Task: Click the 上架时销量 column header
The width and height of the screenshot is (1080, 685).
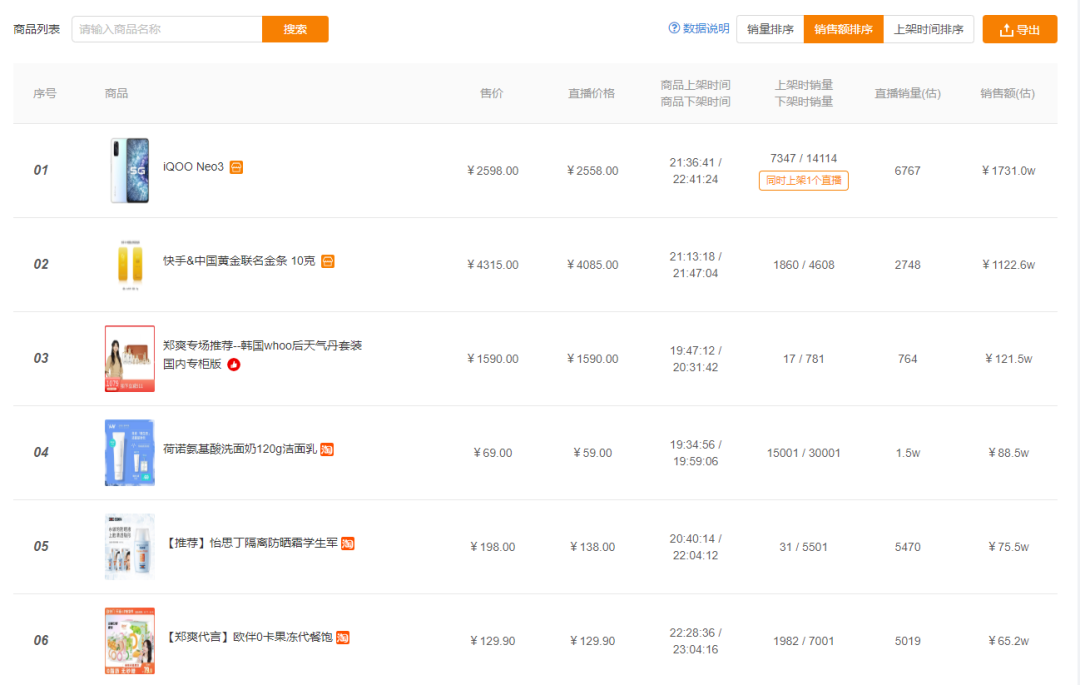Action: pos(804,85)
